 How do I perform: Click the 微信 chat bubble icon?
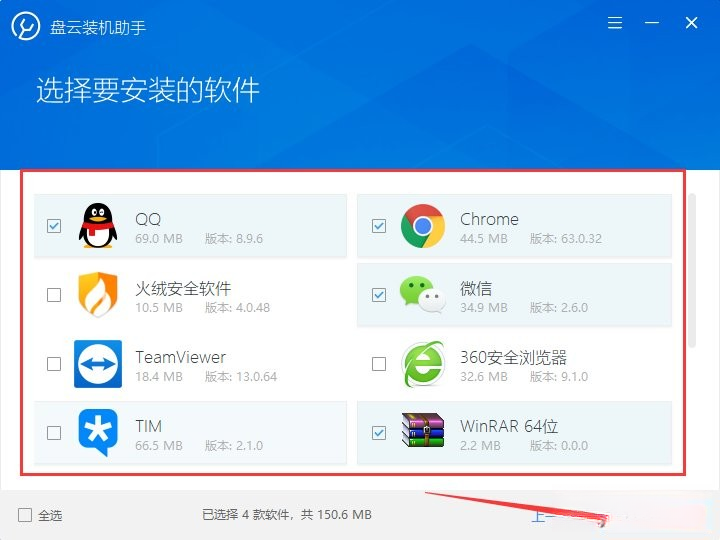coord(422,294)
